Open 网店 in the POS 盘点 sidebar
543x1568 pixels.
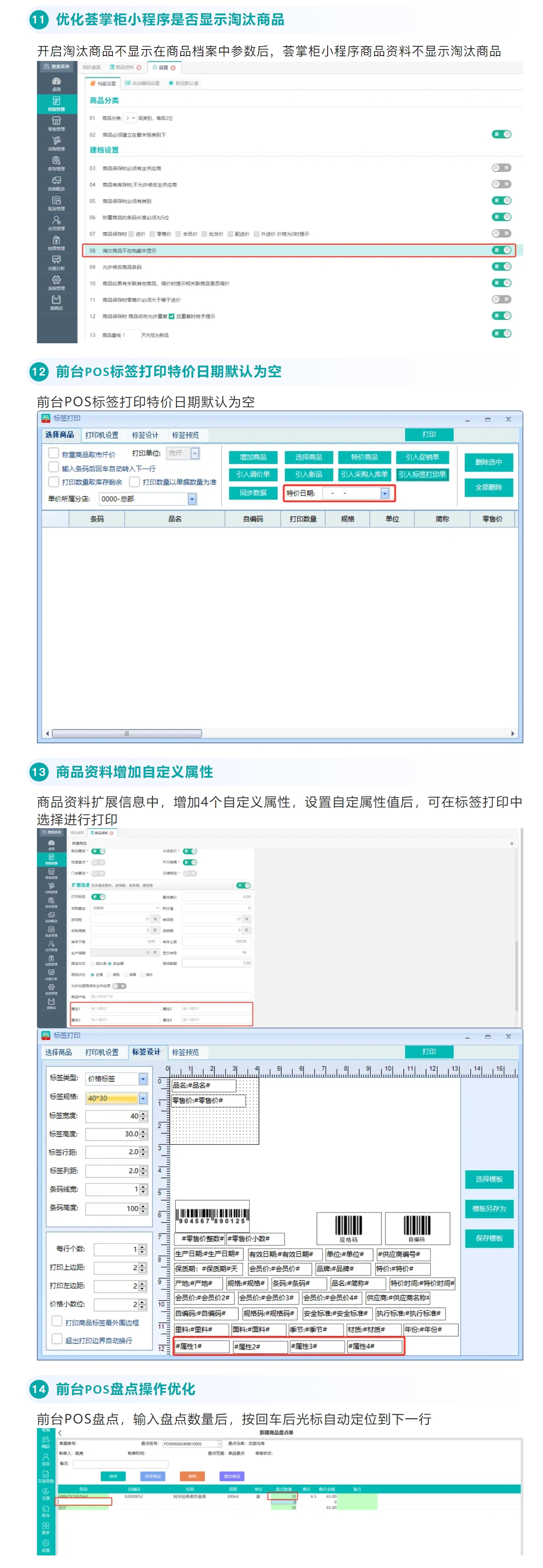coord(46,1442)
